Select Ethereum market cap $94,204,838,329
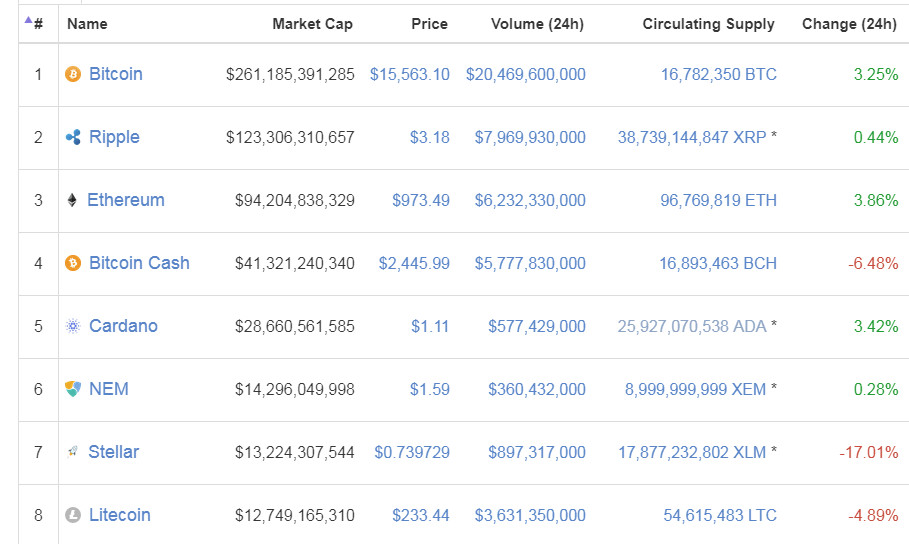909x544 pixels. click(x=294, y=201)
